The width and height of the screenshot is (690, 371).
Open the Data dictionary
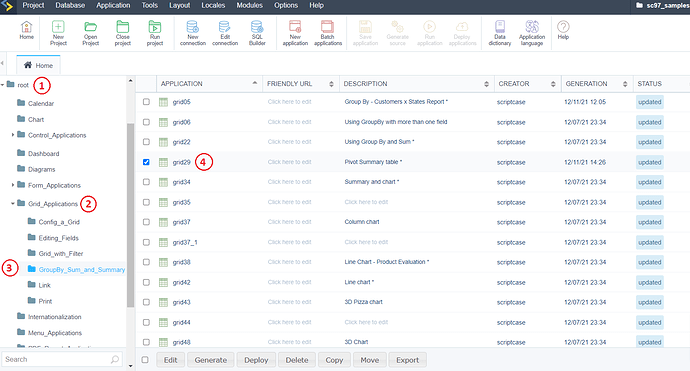click(x=499, y=33)
